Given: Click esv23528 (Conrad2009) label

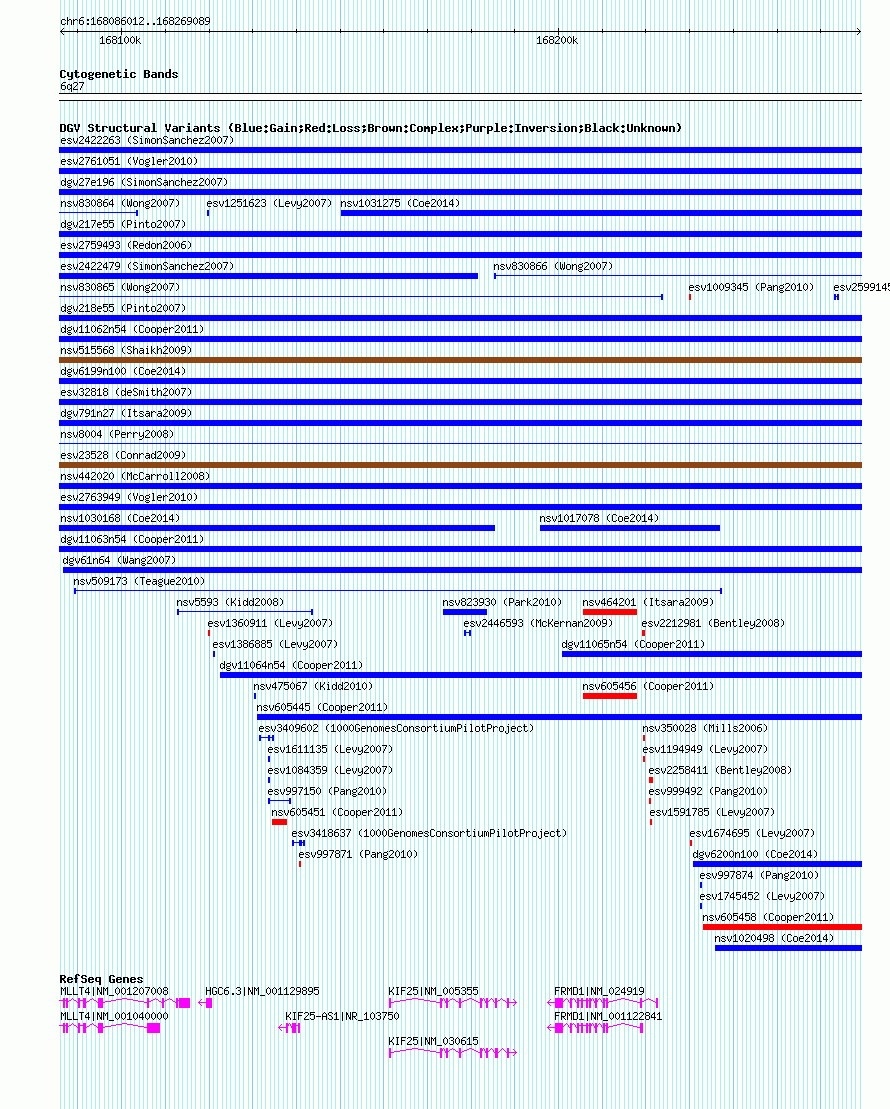Looking at the screenshot, I should coord(122,455).
